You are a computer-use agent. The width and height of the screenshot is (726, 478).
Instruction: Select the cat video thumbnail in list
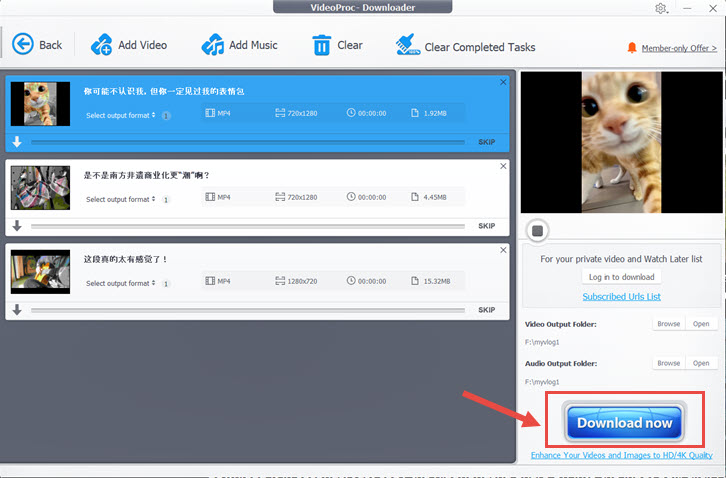[x=40, y=104]
